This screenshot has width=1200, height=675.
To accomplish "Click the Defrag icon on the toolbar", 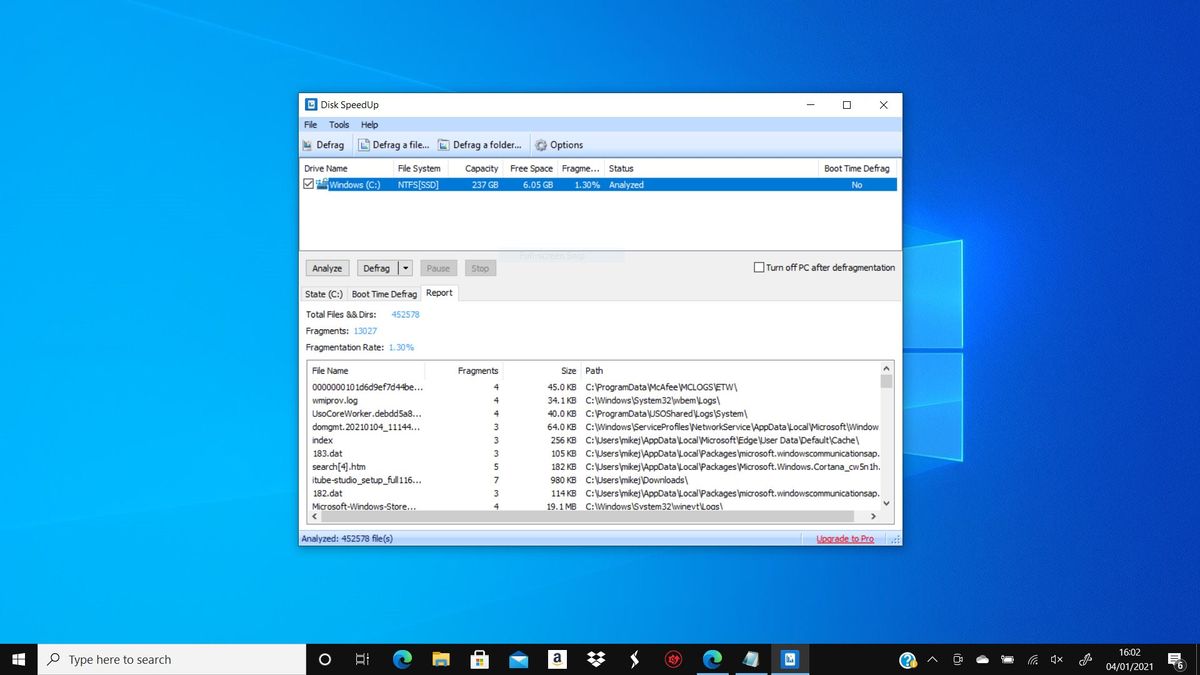I will click(322, 144).
